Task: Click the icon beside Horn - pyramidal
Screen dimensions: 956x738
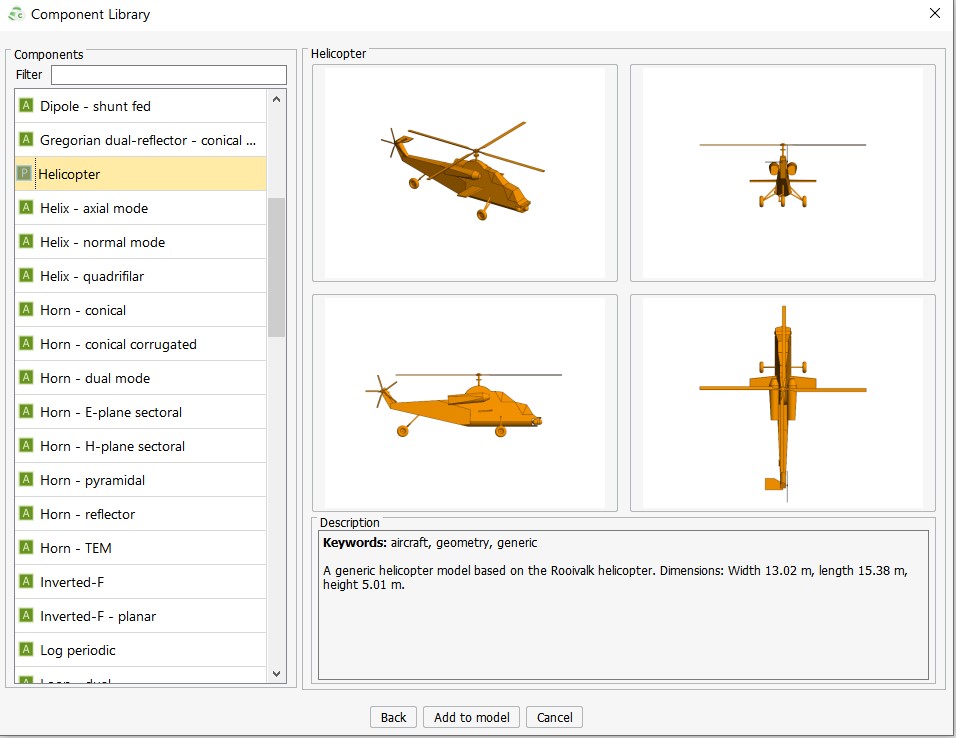Action: click(26, 480)
